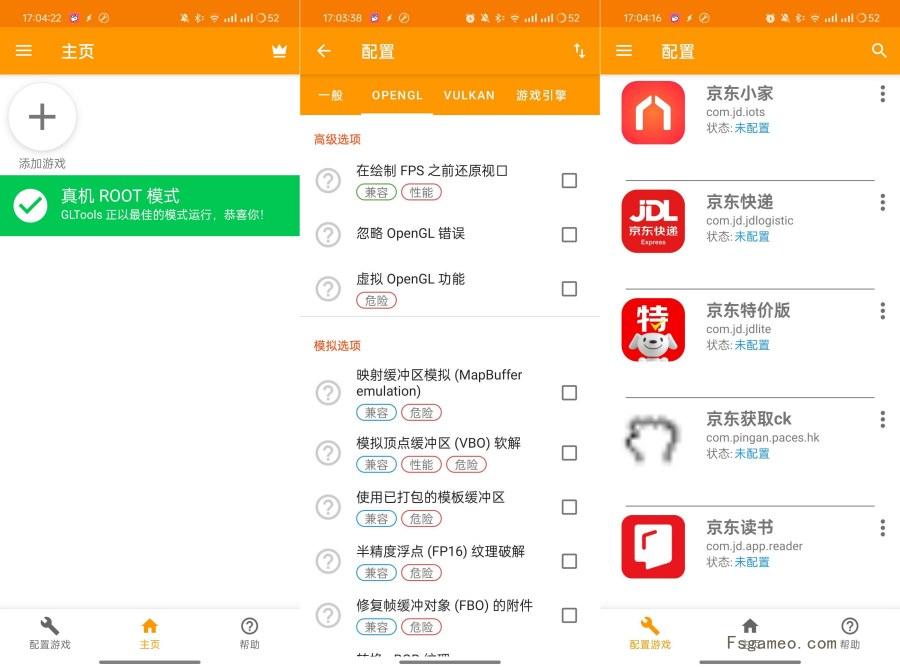Tap 兼容 tag under 在绘制 FPS 之前还原视口

tap(377, 192)
